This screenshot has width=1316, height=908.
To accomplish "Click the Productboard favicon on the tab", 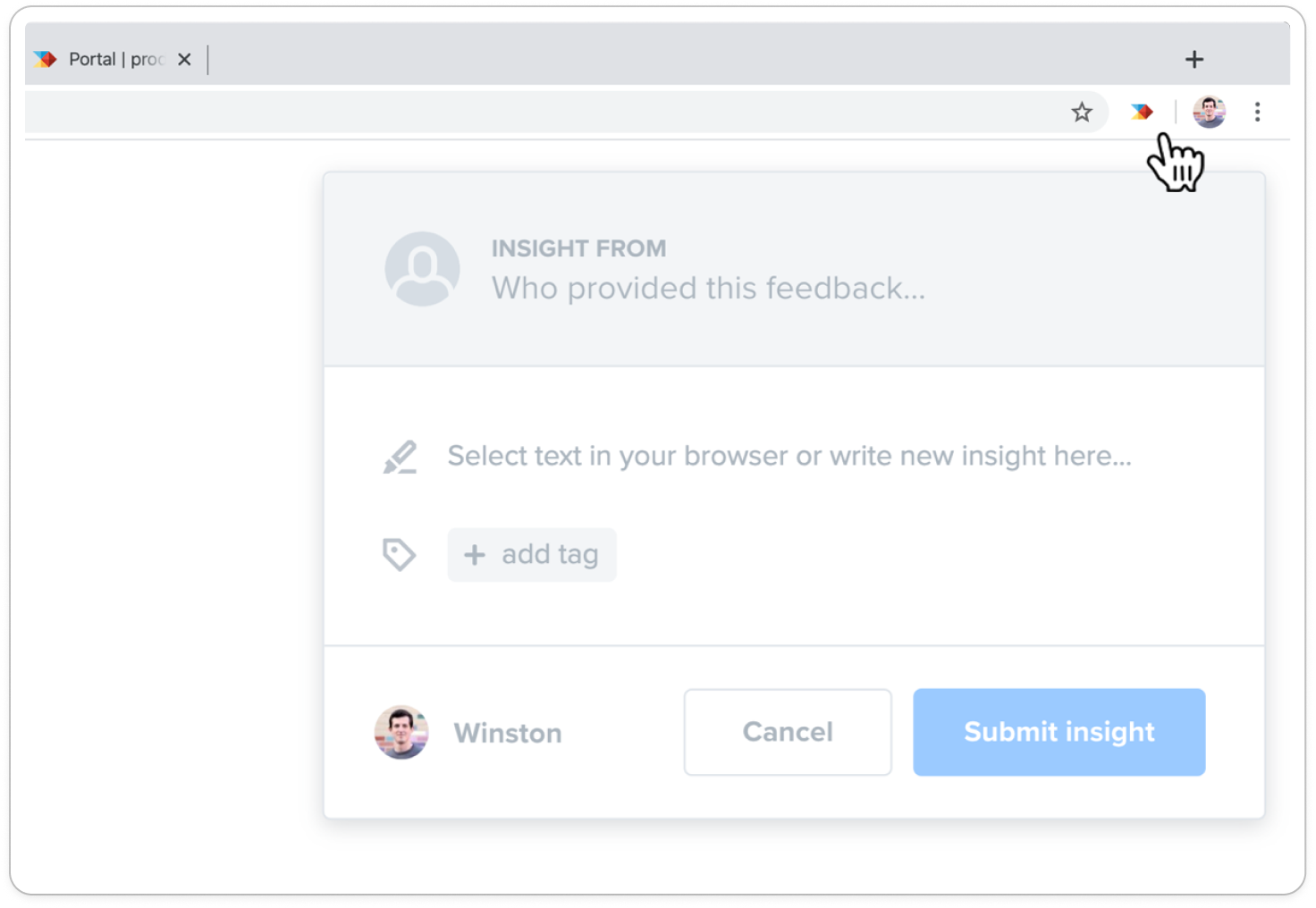I will point(45,60).
